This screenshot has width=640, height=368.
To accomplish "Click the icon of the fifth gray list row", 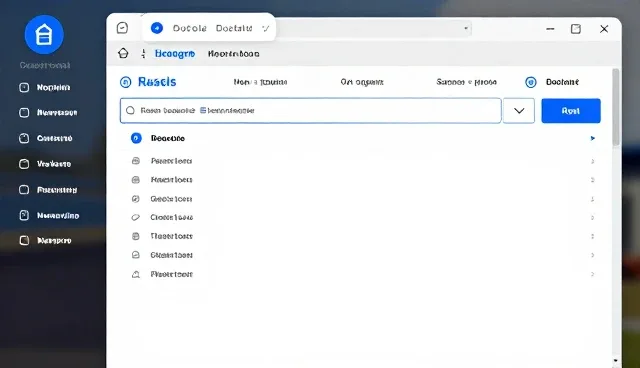I will tap(136, 236).
